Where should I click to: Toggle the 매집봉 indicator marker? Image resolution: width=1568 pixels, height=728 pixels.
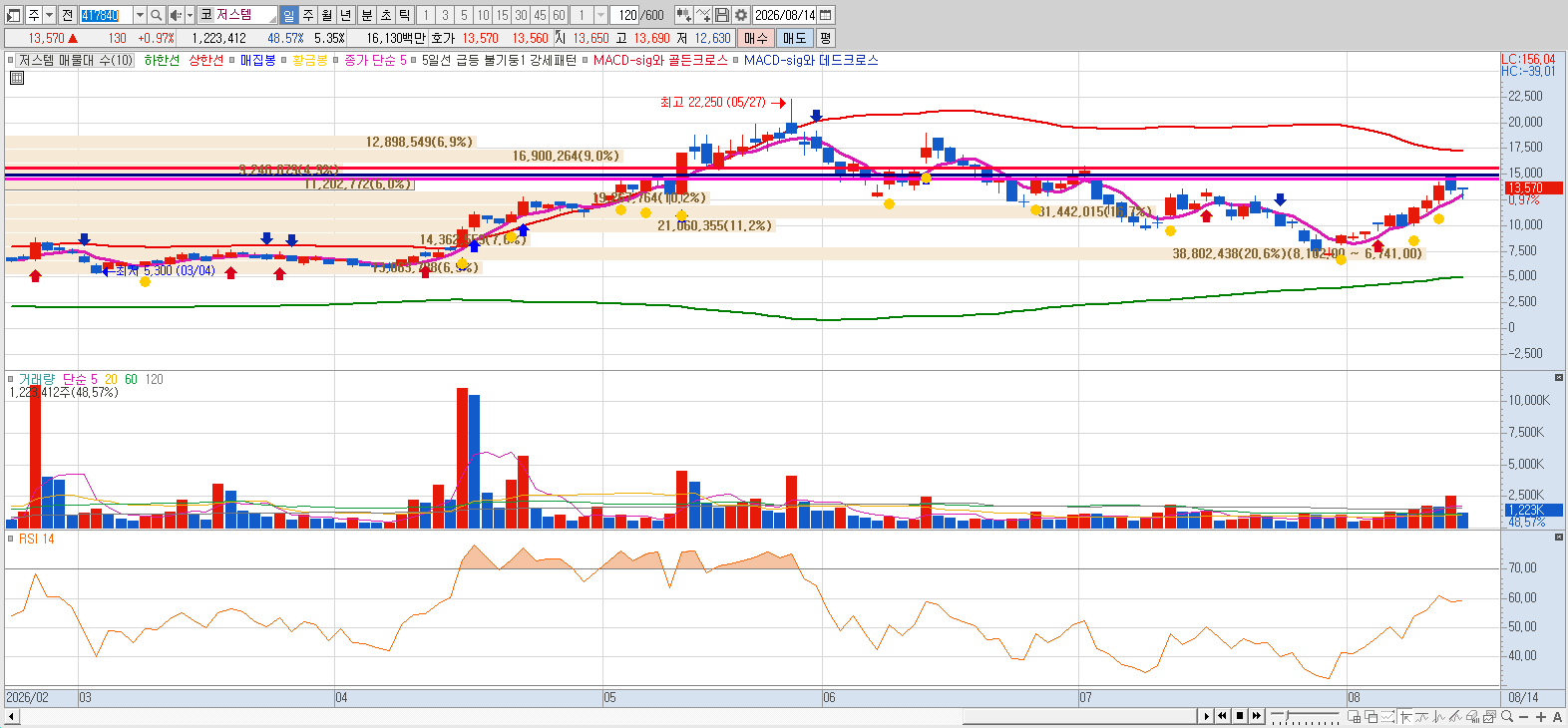tap(232, 60)
